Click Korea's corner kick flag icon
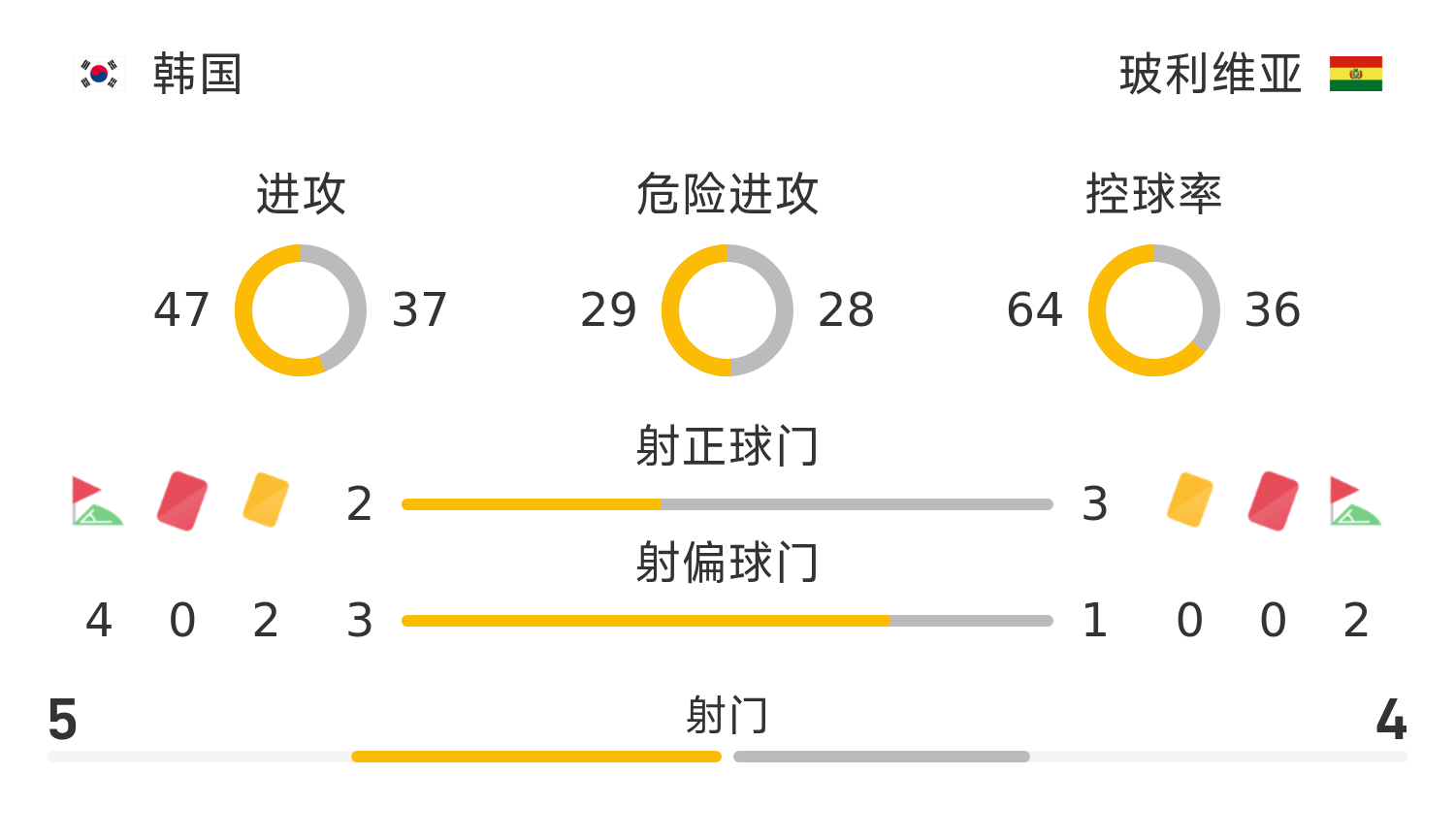 [97, 501]
